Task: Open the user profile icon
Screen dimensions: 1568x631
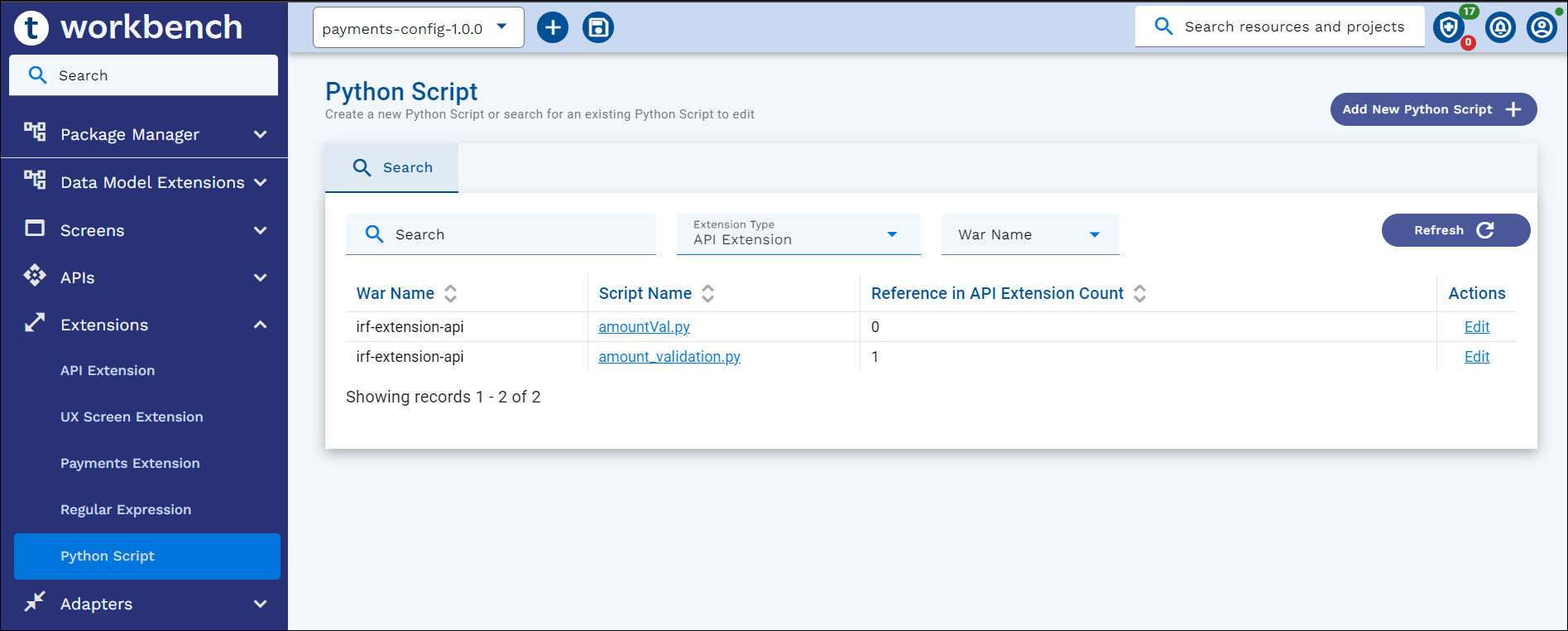Action: point(1542,27)
